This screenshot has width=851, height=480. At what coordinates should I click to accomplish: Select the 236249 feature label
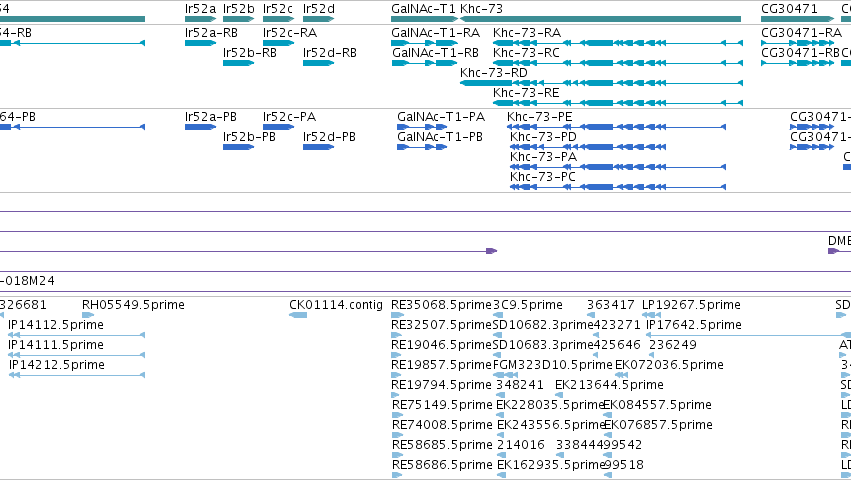coord(672,345)
